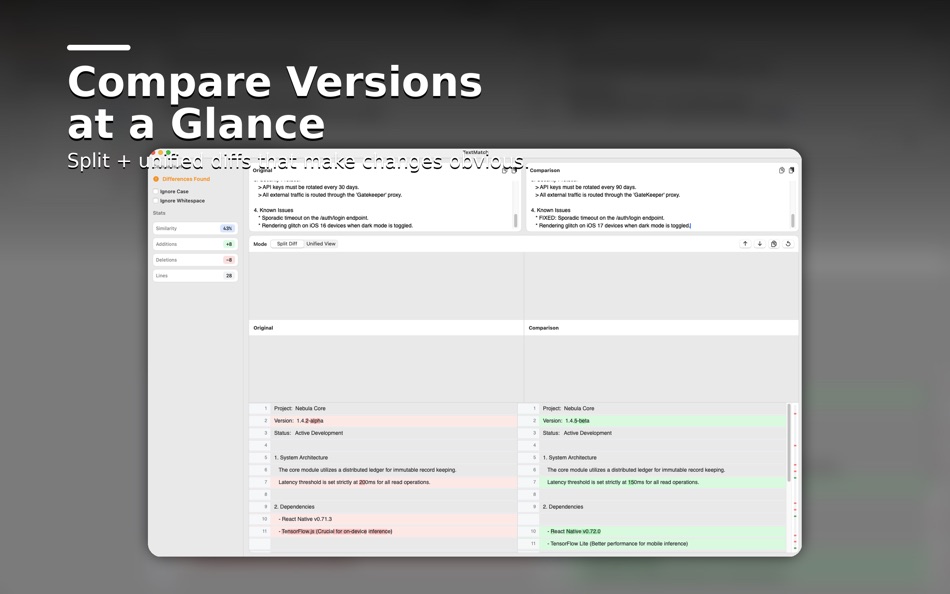Click 'FIXED: Sporadic timeout' line in Comparison
This screenshot has height=594, width=950.
point(600,218)
